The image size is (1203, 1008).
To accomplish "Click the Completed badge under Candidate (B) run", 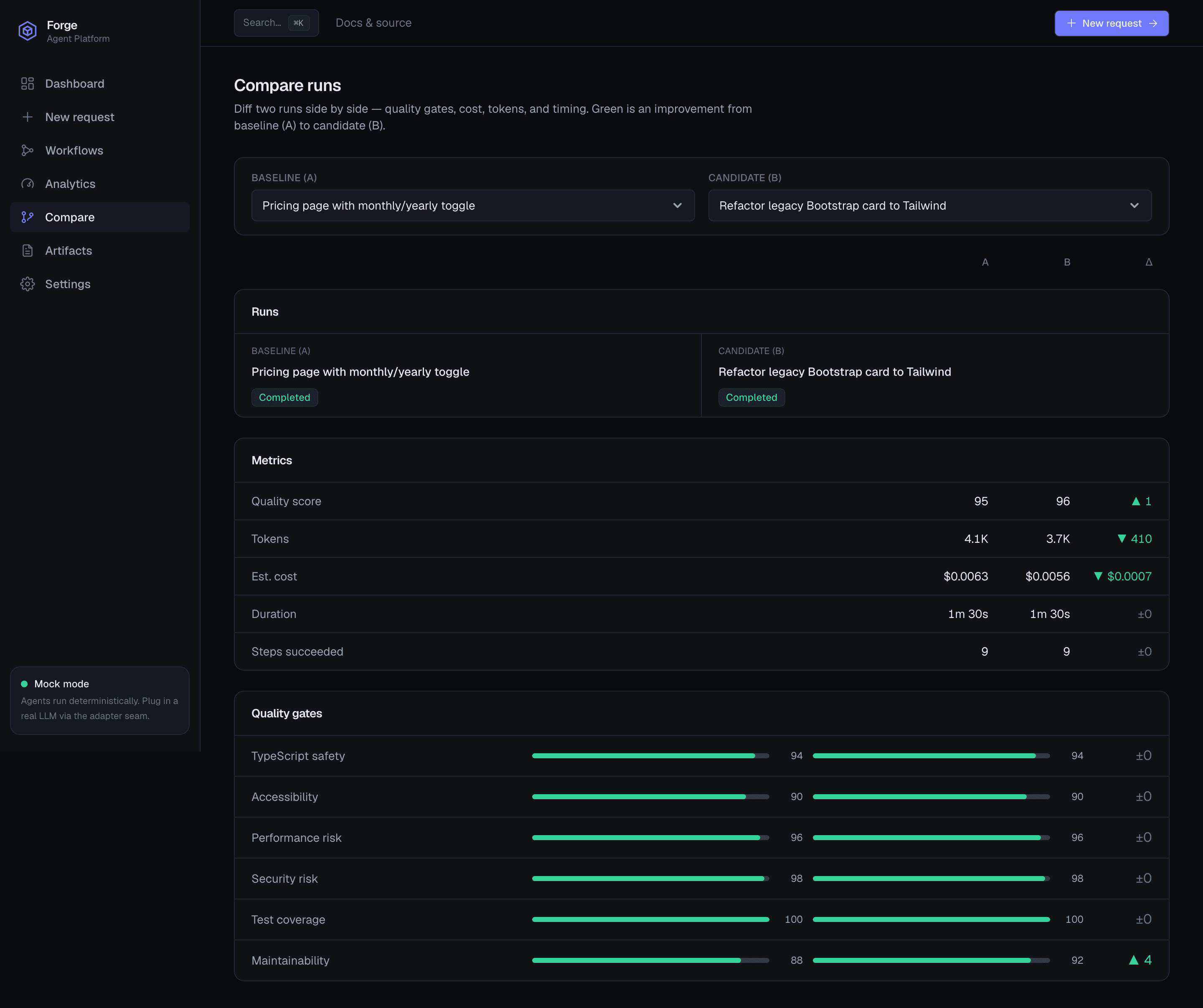I will pyautogui.click(x=751, y=398).
